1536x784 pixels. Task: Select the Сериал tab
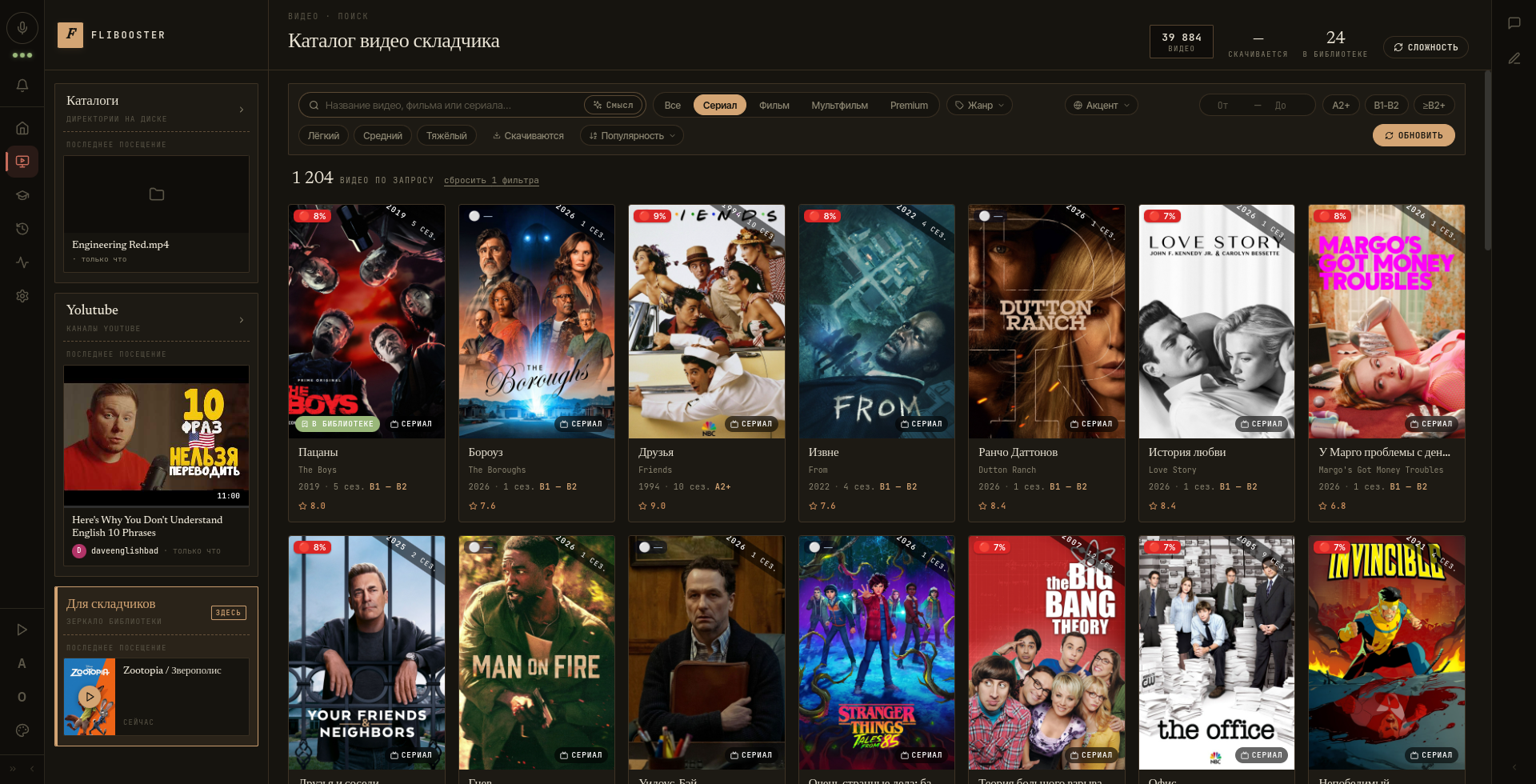(x=720, y=106)
